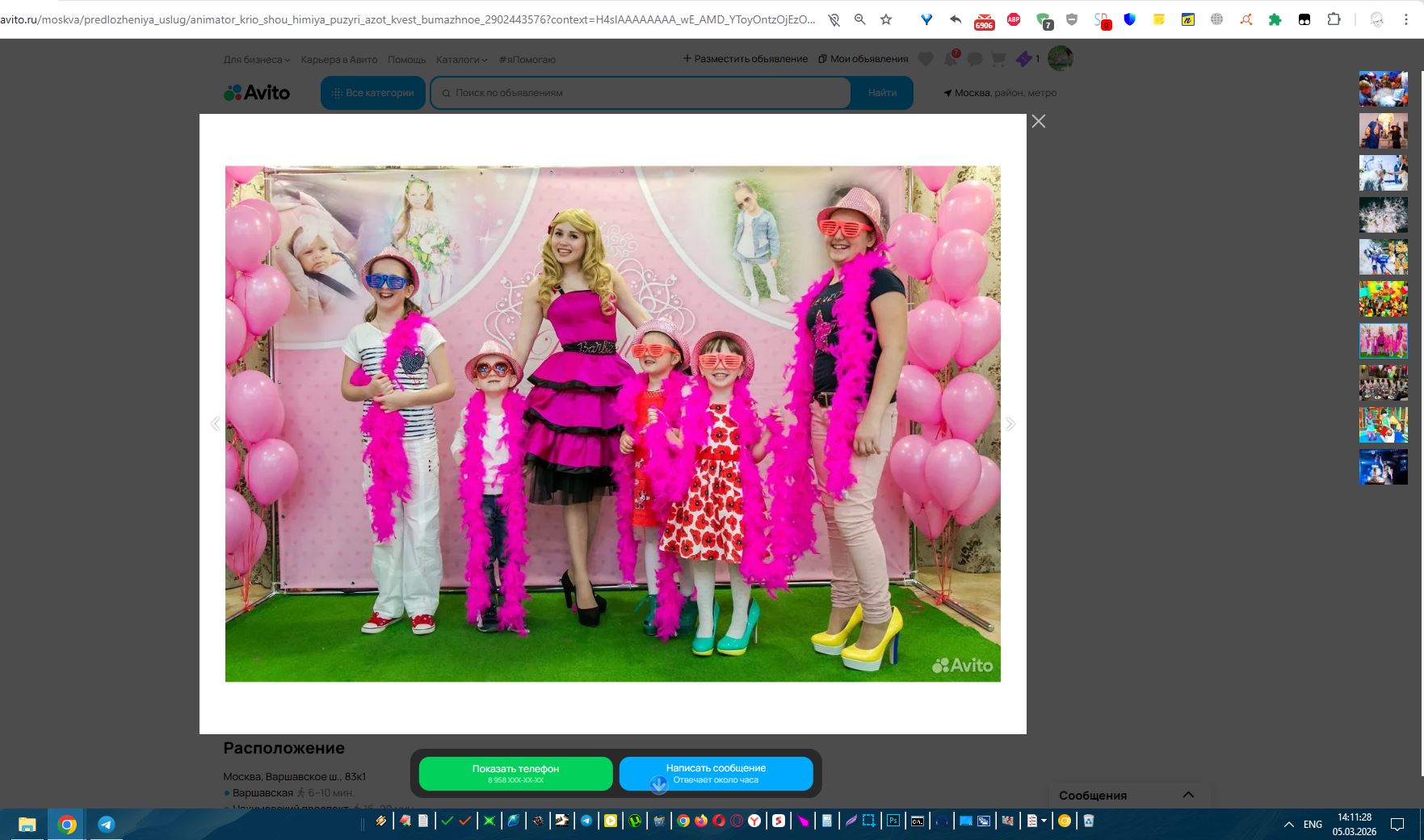Open the Карьера в Авито link
The image size is (1424, 840).
[338, 60]
